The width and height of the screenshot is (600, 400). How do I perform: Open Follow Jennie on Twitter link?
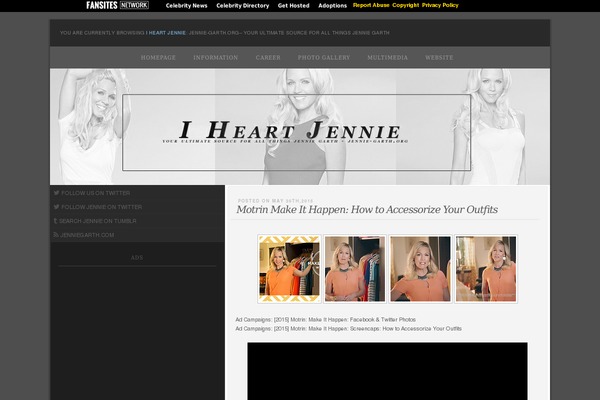coord(101,207)
